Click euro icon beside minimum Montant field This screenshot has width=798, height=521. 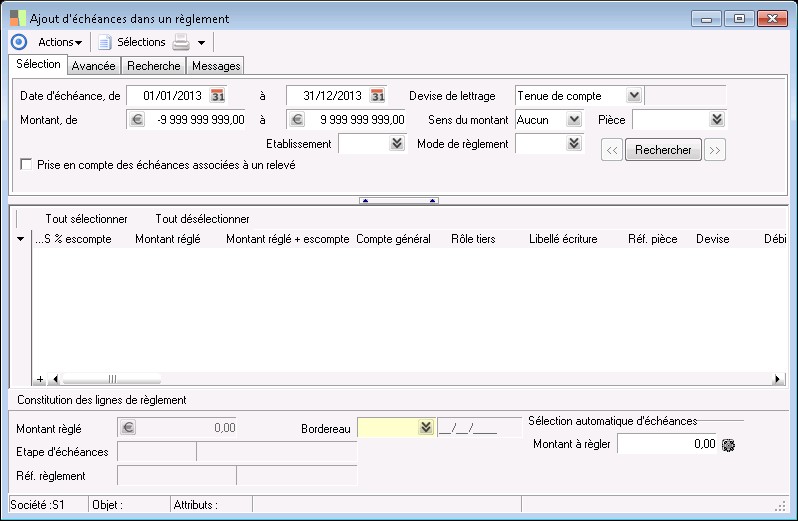(137, 120)
